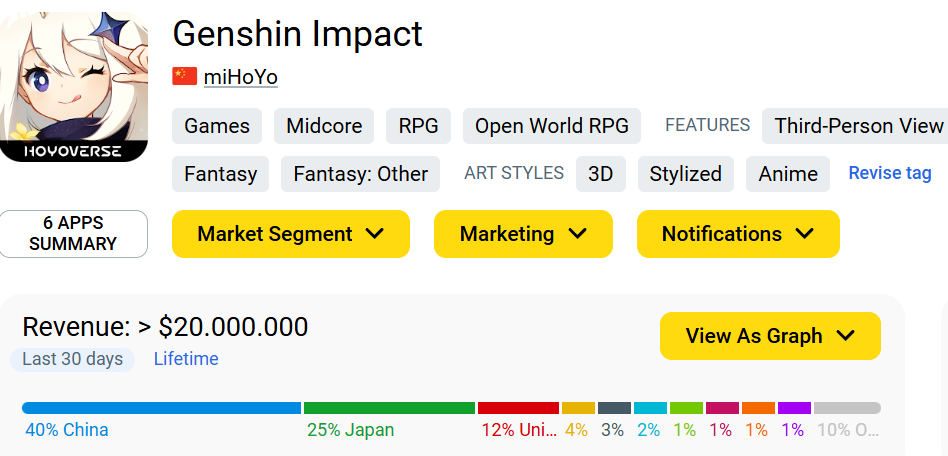Open the 6 Apps Summary button

[x=73, y=233]
